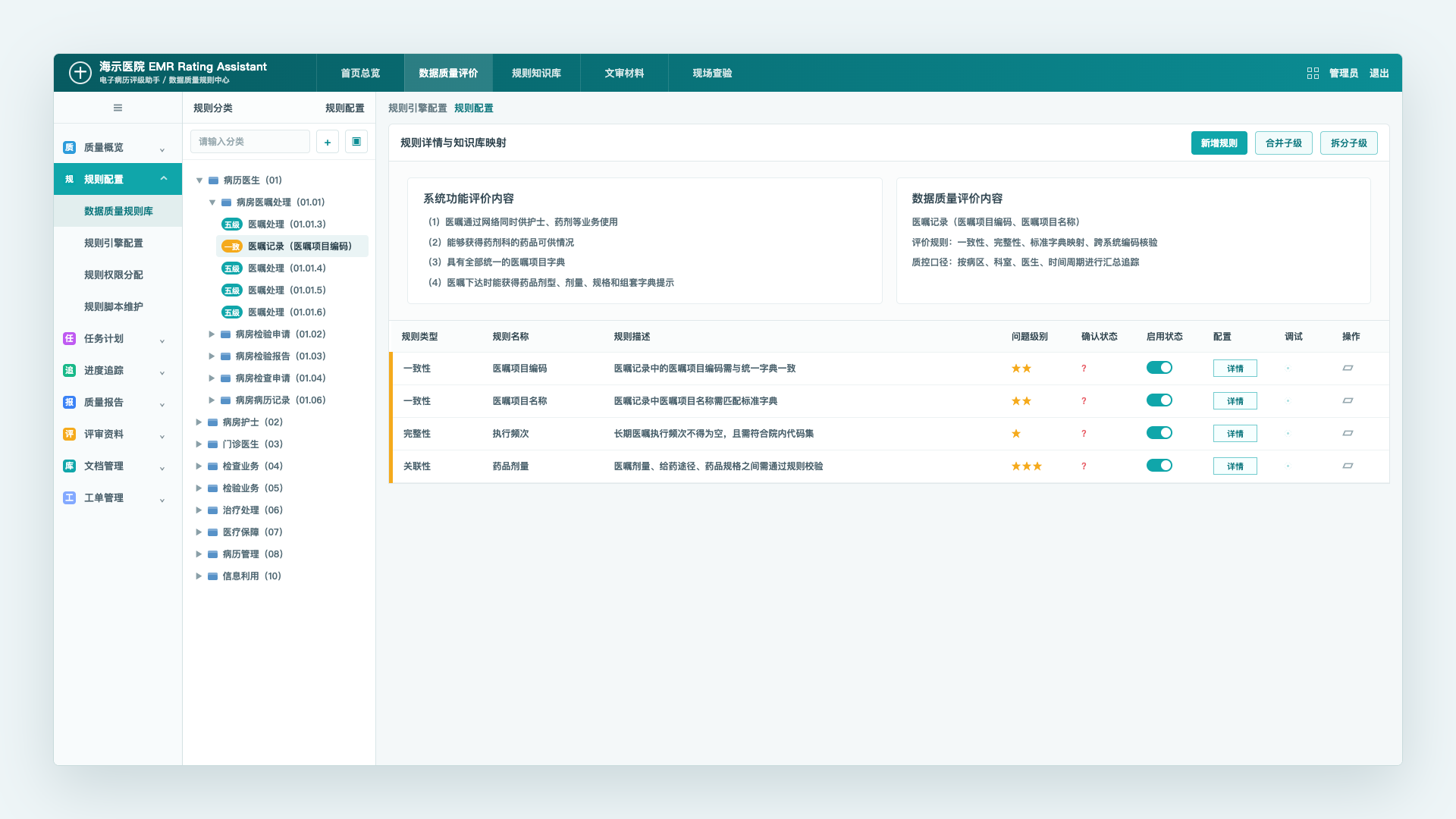Viewport: 1456px width, 819px height.
Task: Collapse the 病历医生 (01) tree node
Action: pos(199,180)
